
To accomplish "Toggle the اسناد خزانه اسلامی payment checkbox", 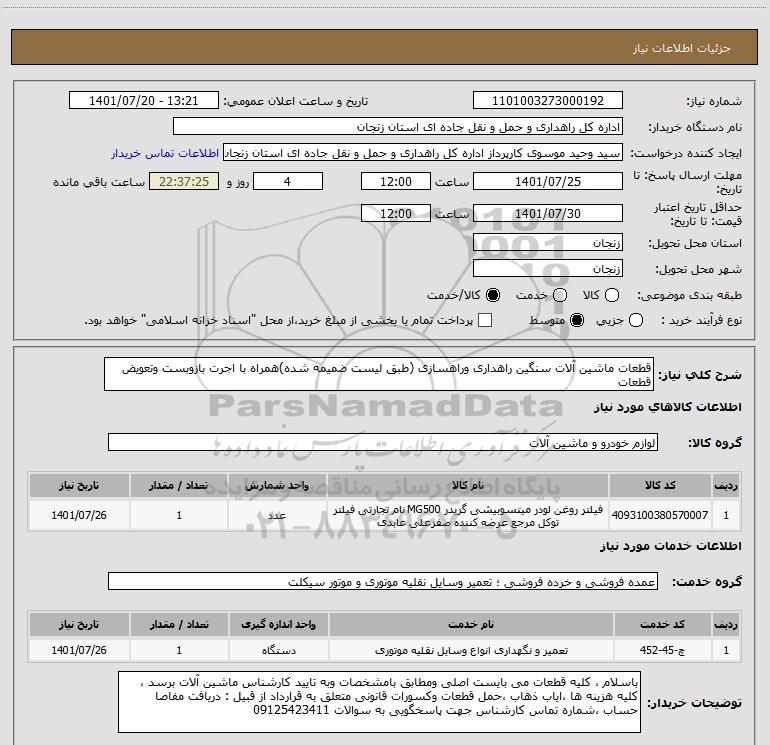I will pyautogui.click(x=485, y=321).
